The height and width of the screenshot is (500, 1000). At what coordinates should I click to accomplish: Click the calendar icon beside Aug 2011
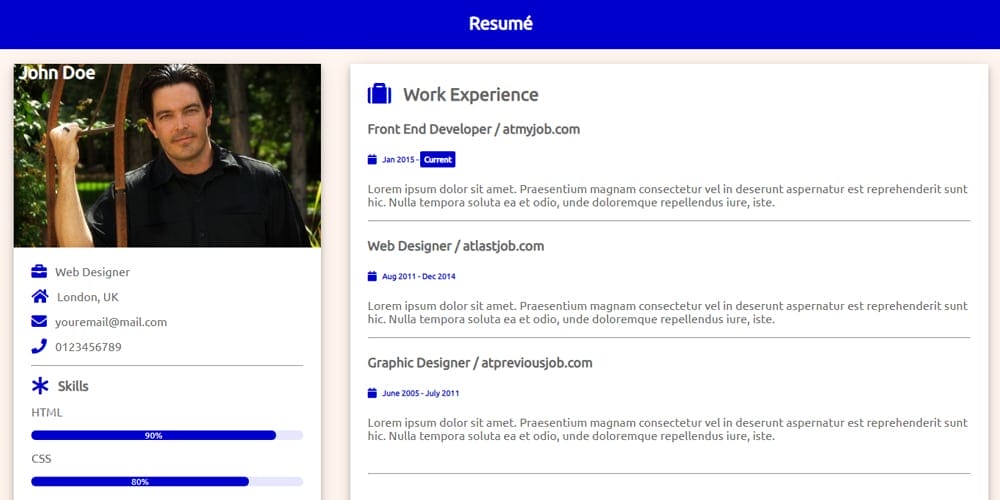[x=372, y=276]
